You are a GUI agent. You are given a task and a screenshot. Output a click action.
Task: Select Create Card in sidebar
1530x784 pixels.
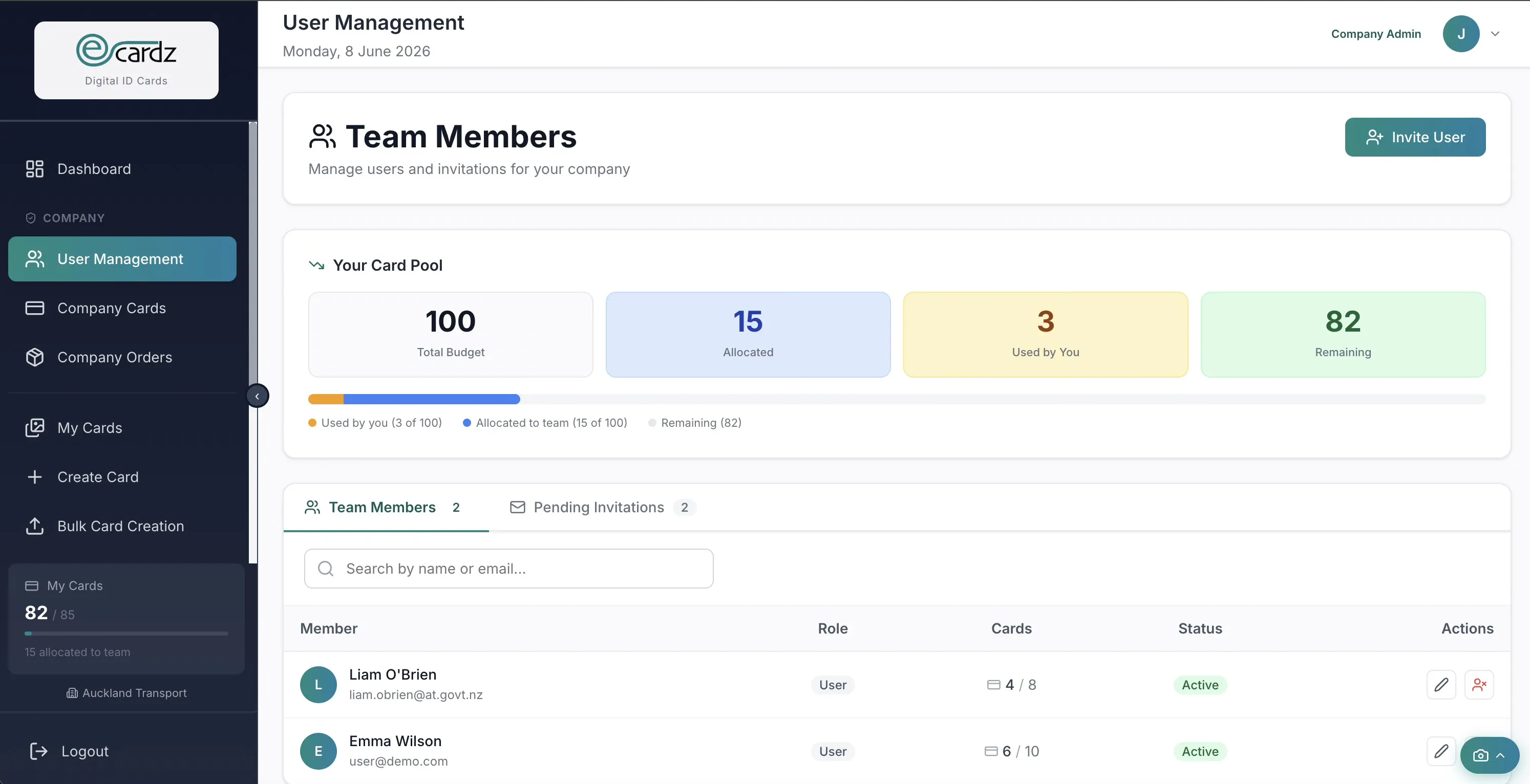pyautogui.click(x=122, y=477)
